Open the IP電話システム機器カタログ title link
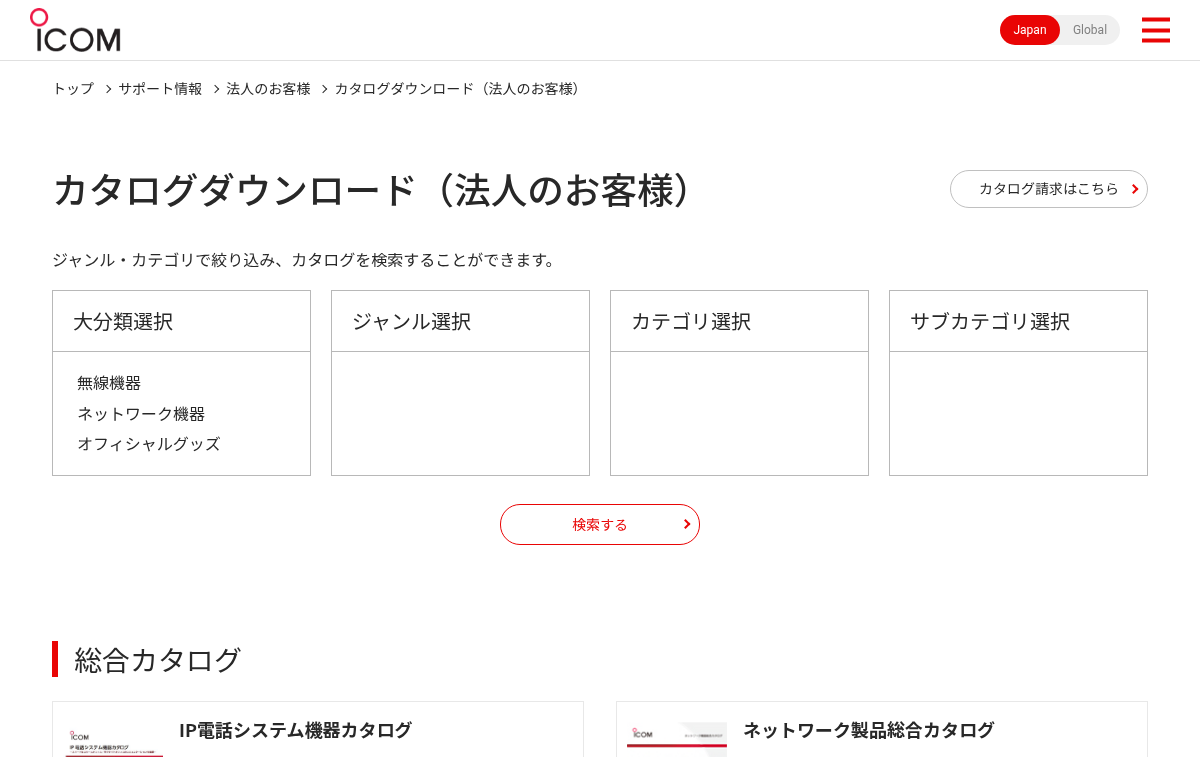This screenshot has height=757, width=1200. 295,730
